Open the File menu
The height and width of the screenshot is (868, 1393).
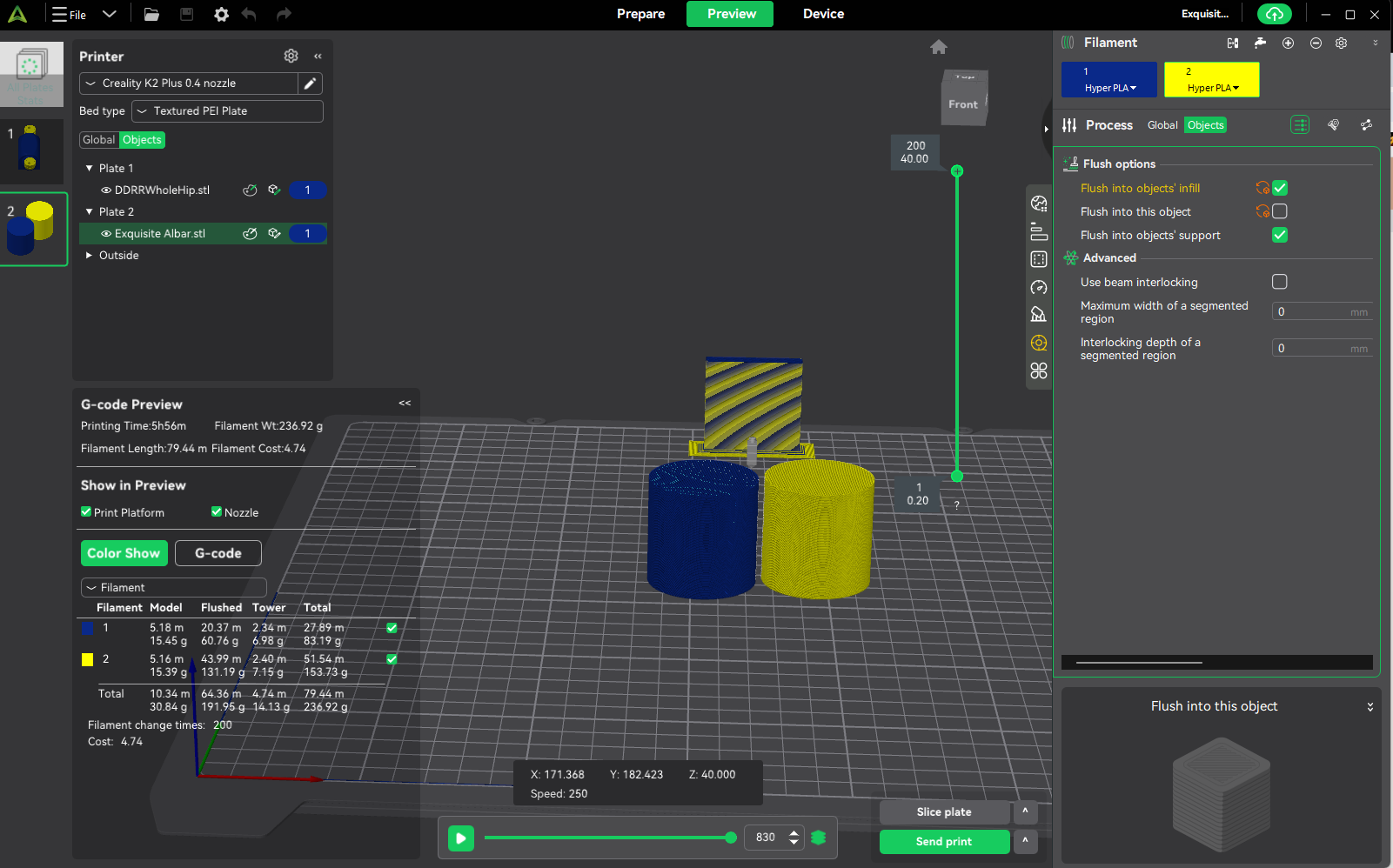(x=70, y=14)
